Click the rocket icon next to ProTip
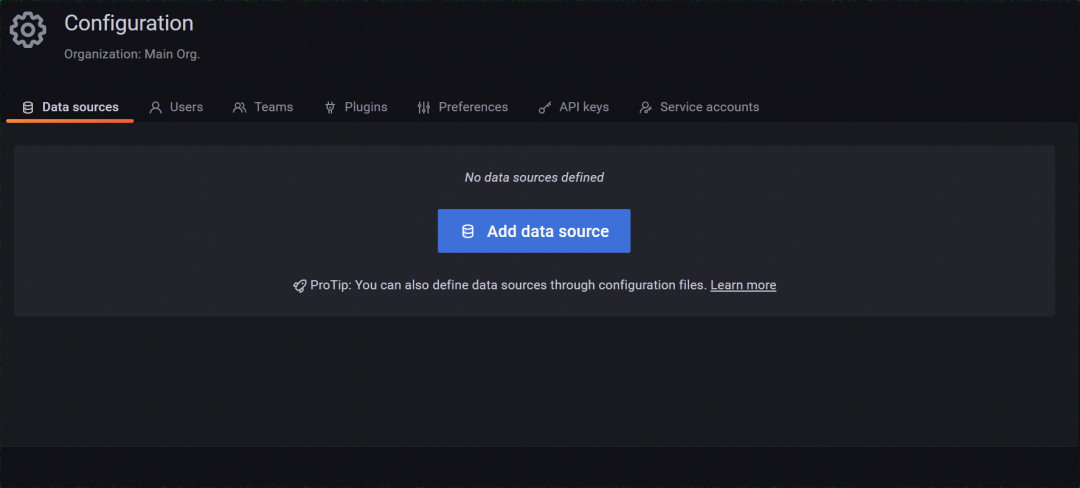 point(300,286)
